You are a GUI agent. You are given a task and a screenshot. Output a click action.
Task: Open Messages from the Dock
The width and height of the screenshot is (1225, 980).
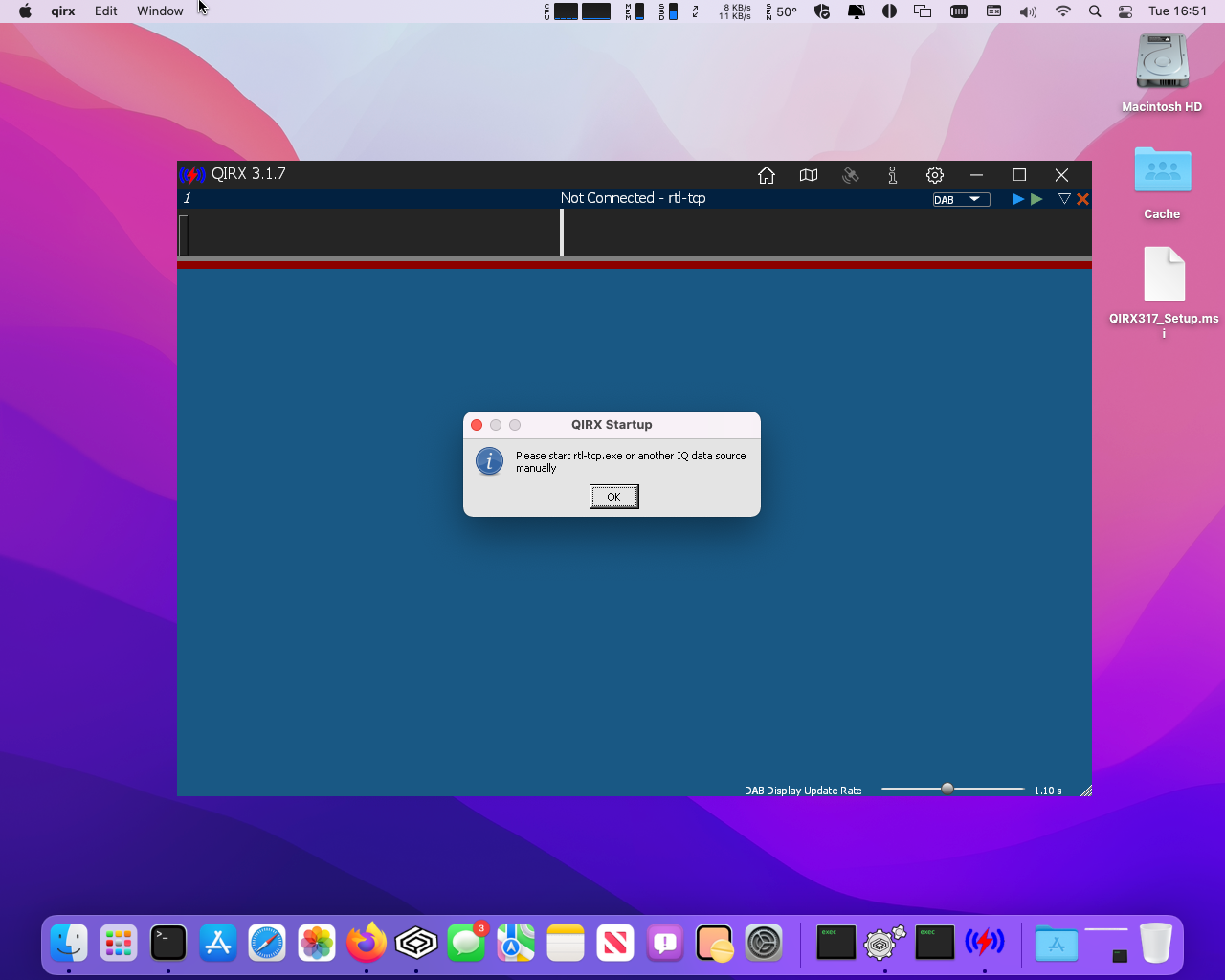click(467, 944)
